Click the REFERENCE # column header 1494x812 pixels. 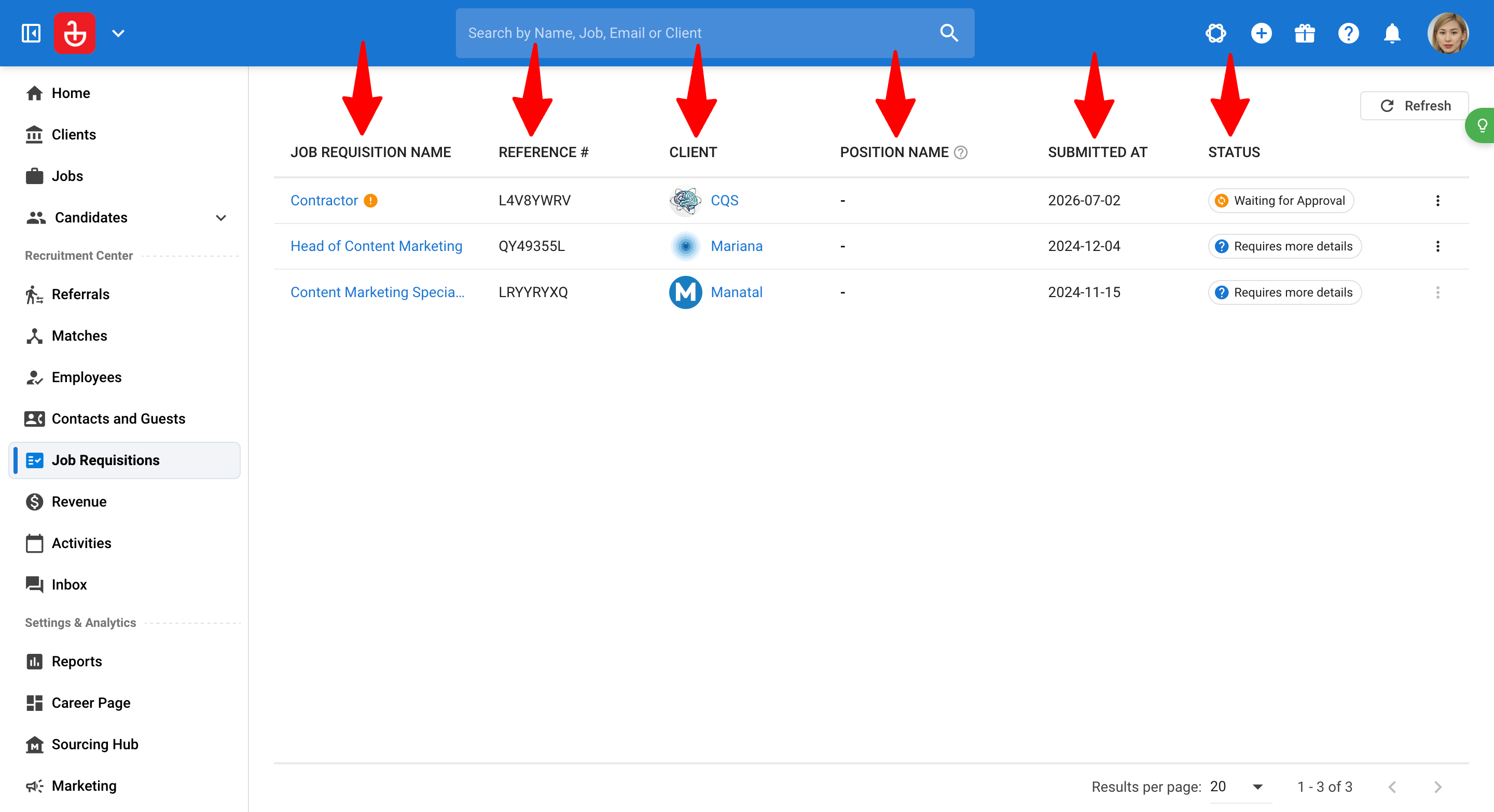[x=544, y=152]
